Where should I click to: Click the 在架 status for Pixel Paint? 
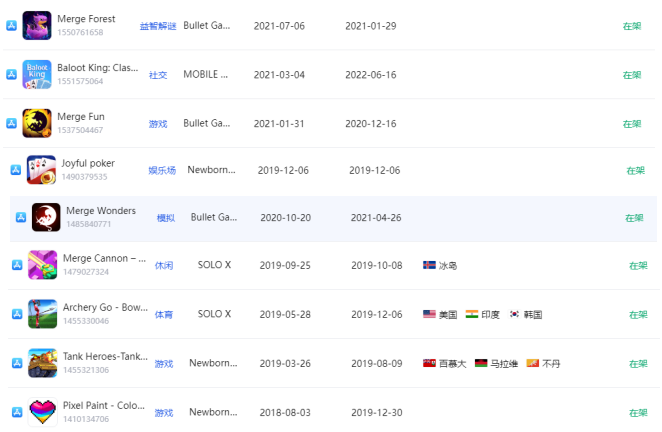click(x=637, y=412)
